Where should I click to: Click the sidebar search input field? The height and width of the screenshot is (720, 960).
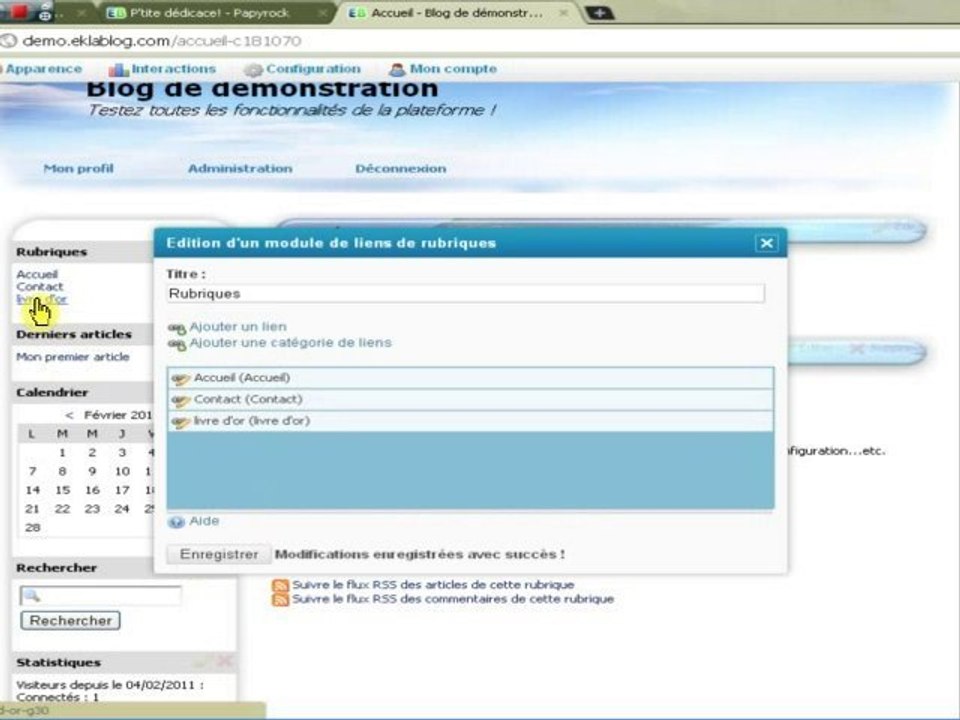pyautogui.click(x=101, y=595)
